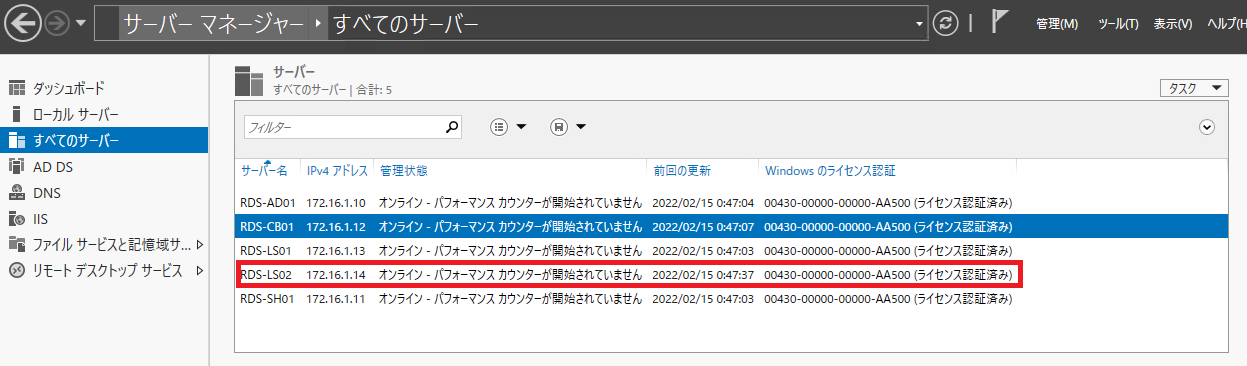Go forward with the forward arrow button
The width and height of the screenshot is (1247, 366).
[x=57, y=23]
